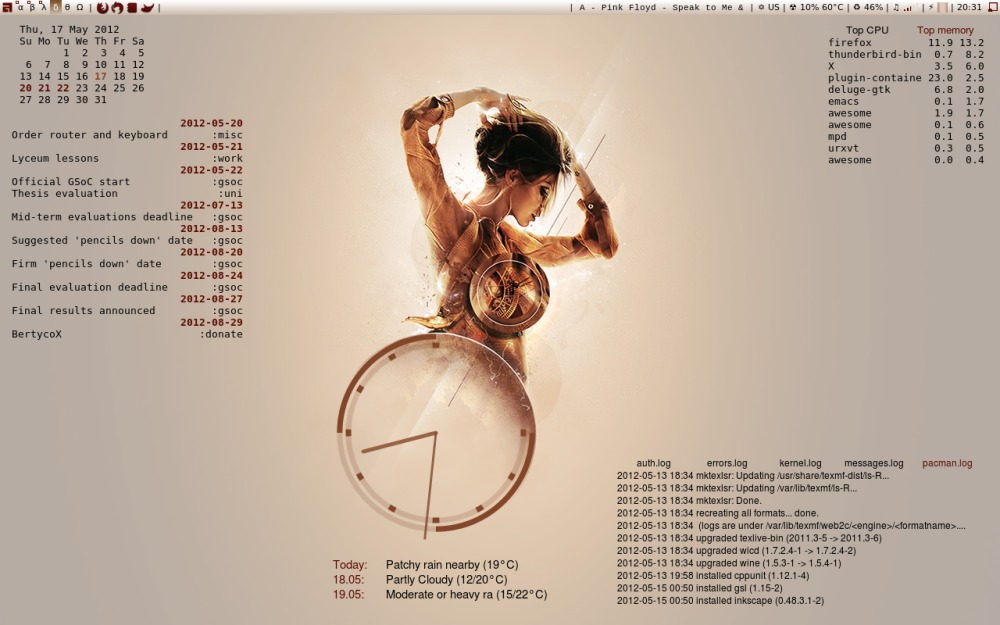Click the 2012-07-13 agenda date heading

(211, 205)
